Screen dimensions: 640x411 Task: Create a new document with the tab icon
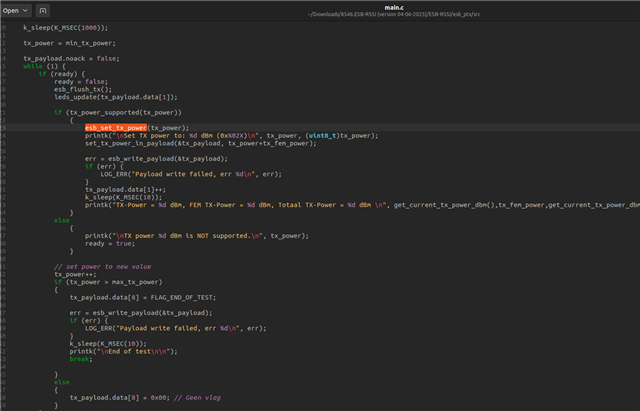click(x=43, y=11)
